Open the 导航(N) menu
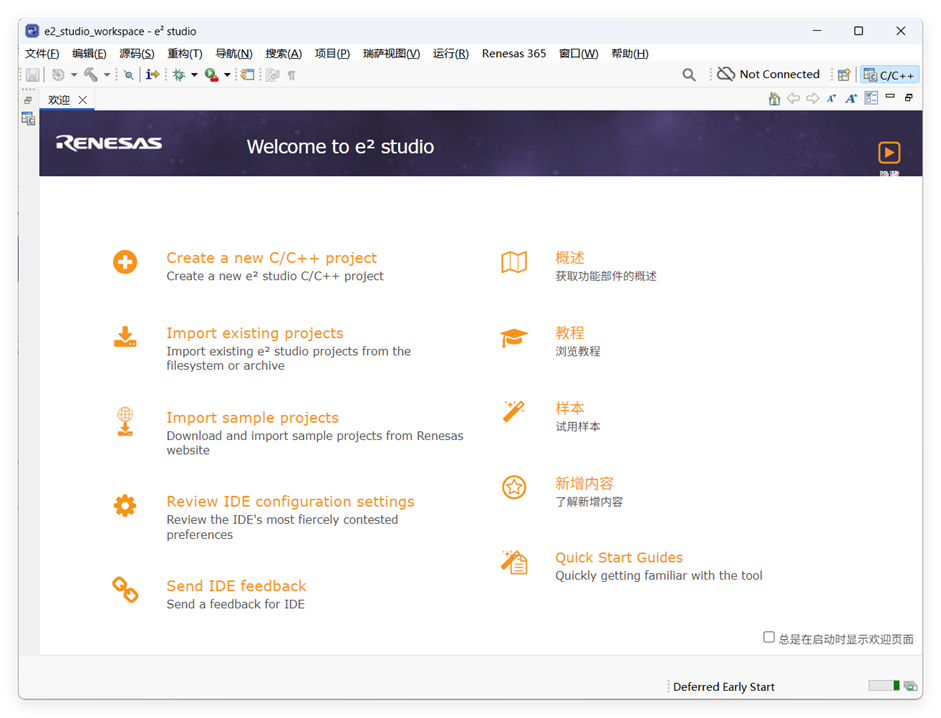This screenshot has width=941, height=718. 234,53
